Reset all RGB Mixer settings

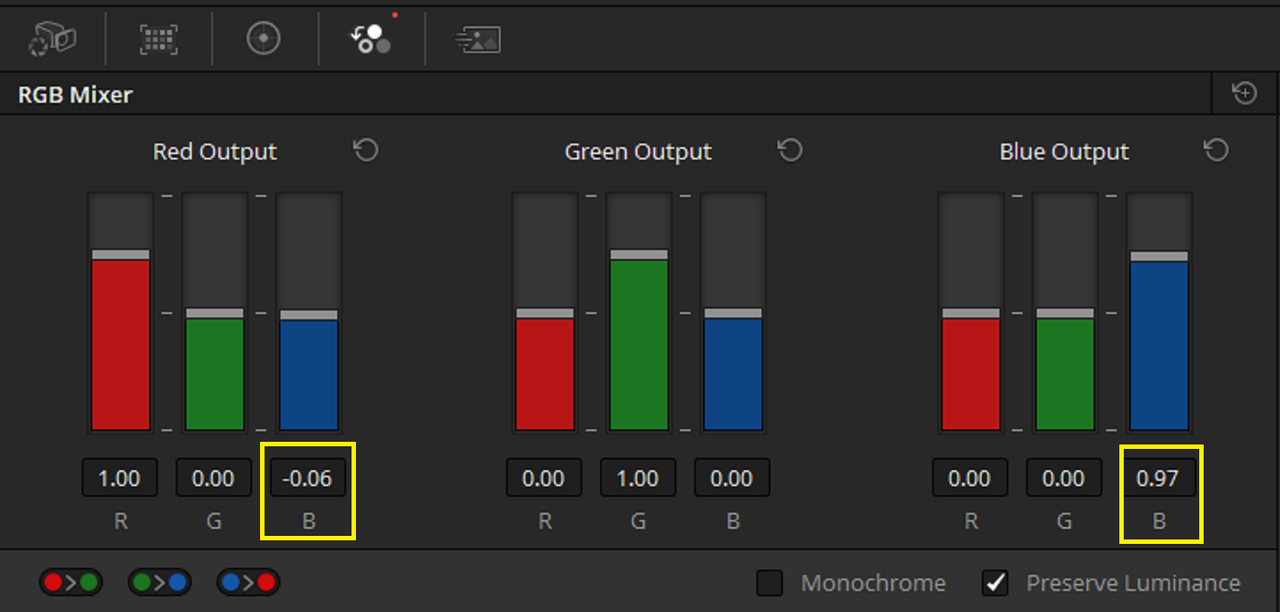[x=1245, y=94]
